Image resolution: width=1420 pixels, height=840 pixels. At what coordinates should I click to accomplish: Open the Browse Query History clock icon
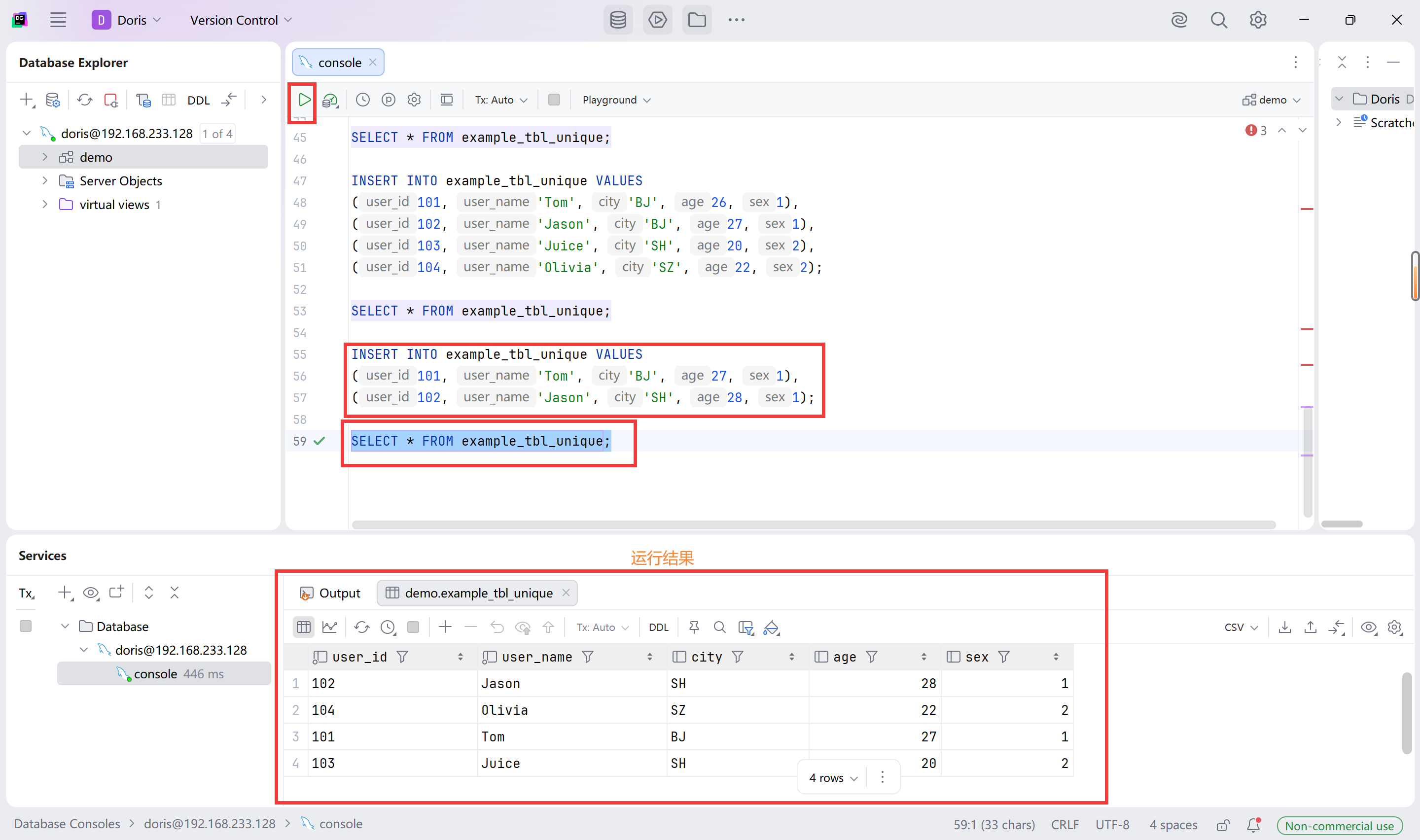click(x=363, y=100)
